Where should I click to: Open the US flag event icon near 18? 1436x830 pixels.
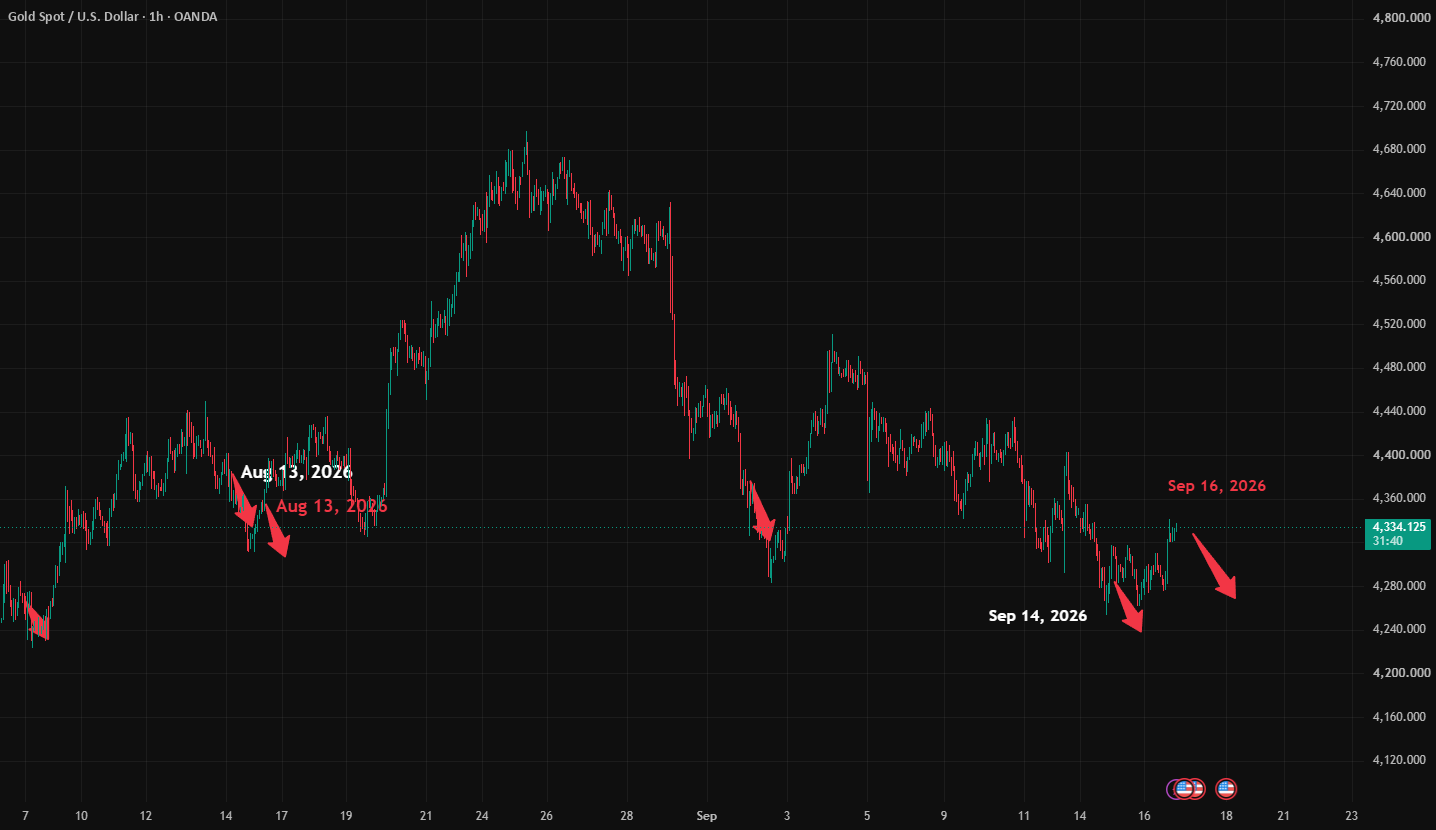click(1226, 789)
